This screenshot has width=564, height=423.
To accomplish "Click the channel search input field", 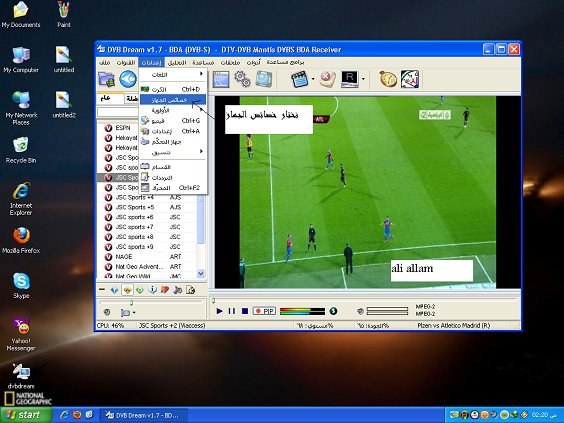I will pos(118,112).
